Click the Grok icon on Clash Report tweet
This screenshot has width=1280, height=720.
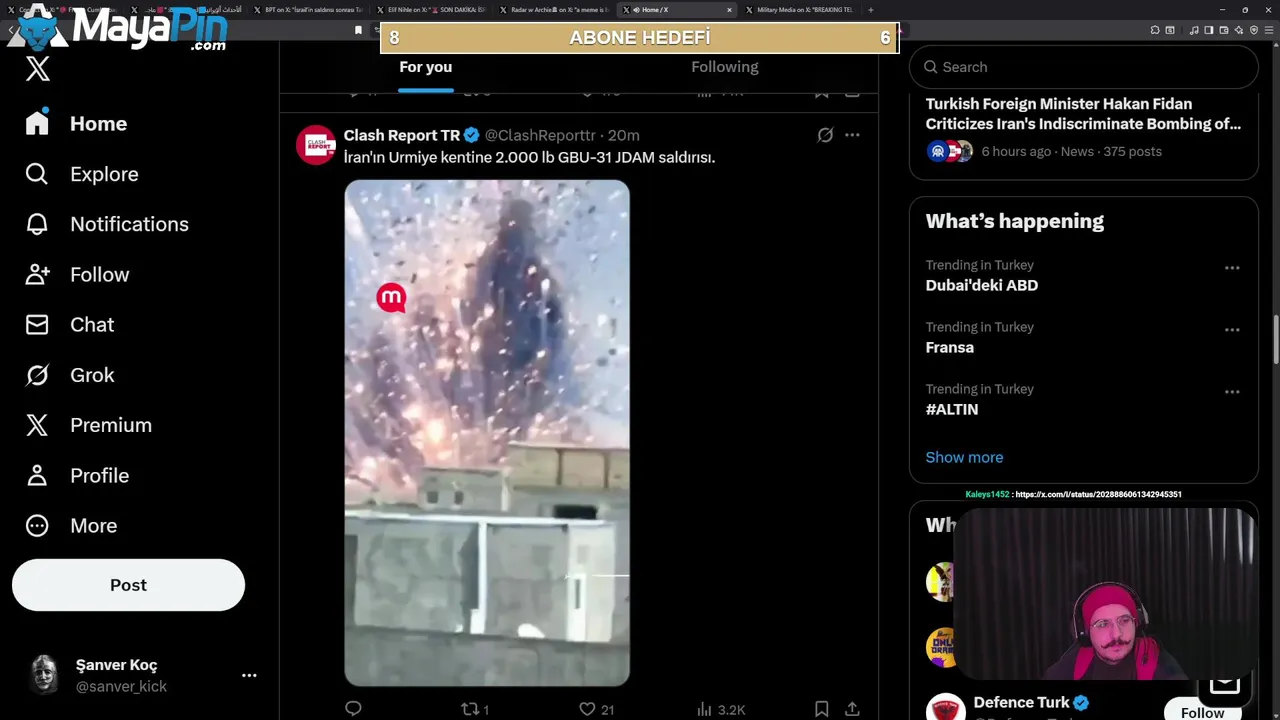click(x=825, y=135)
